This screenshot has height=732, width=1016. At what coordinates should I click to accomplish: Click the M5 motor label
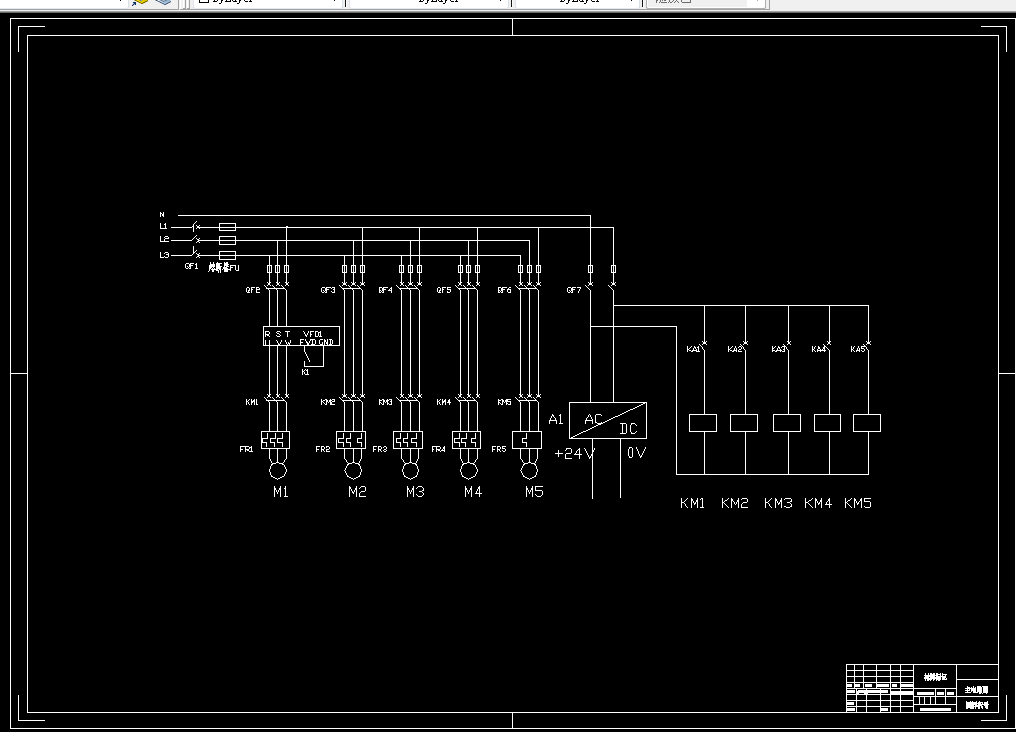(534, 492)
